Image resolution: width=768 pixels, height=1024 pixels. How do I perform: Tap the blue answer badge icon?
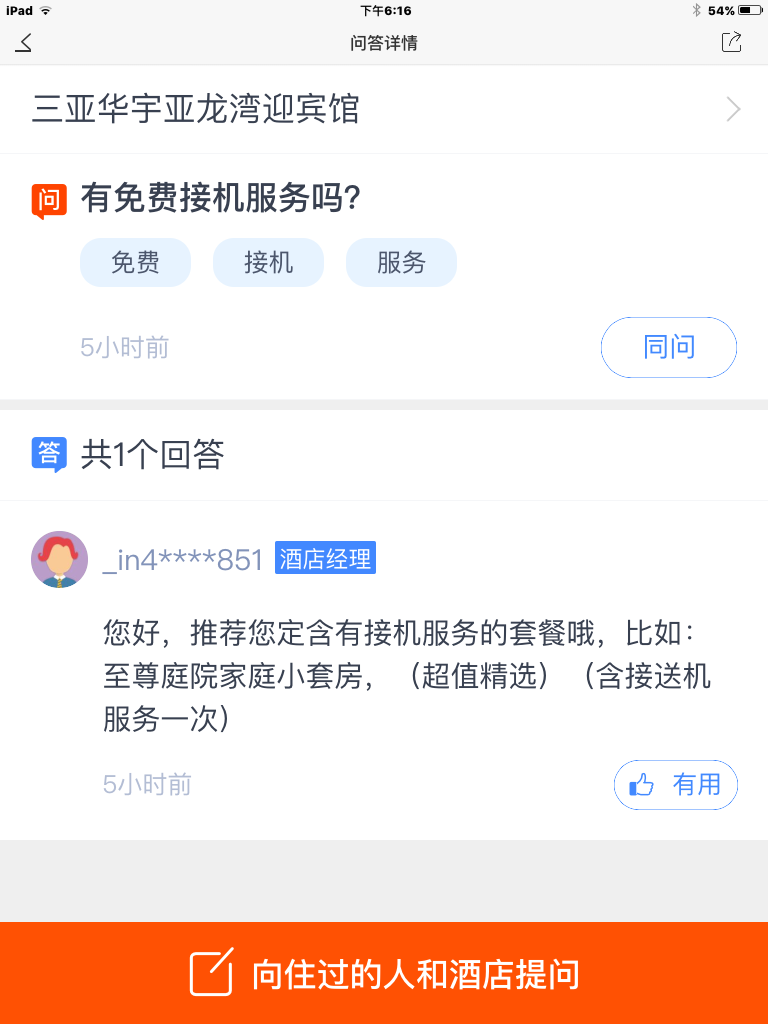coord(48,454)
